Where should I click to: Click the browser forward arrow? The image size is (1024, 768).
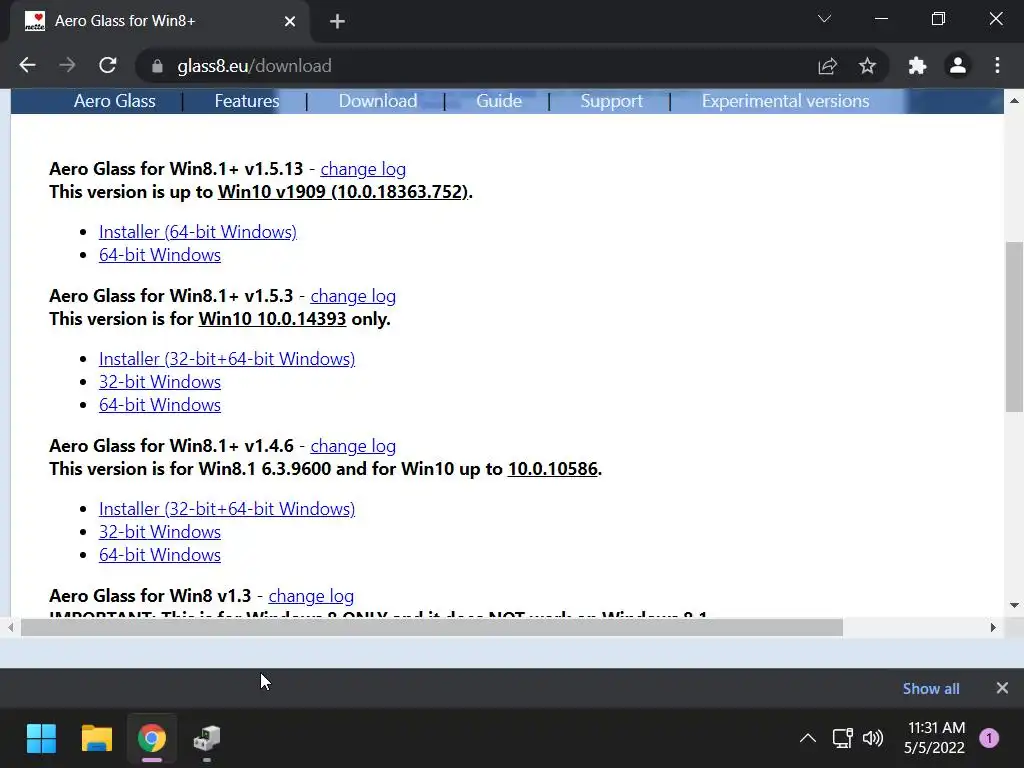click(67, 65)
